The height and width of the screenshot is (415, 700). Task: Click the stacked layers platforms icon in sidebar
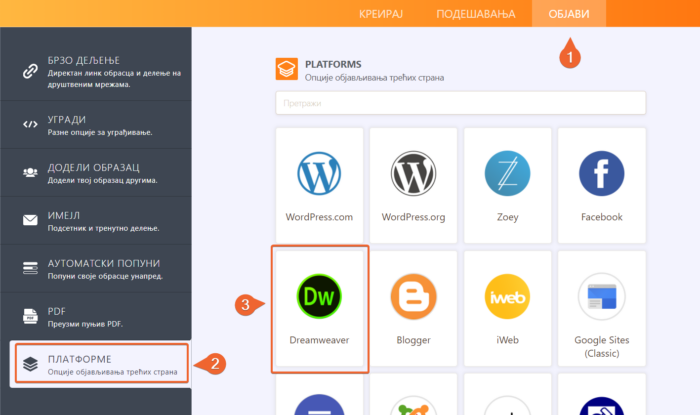[x=30, y=364]
